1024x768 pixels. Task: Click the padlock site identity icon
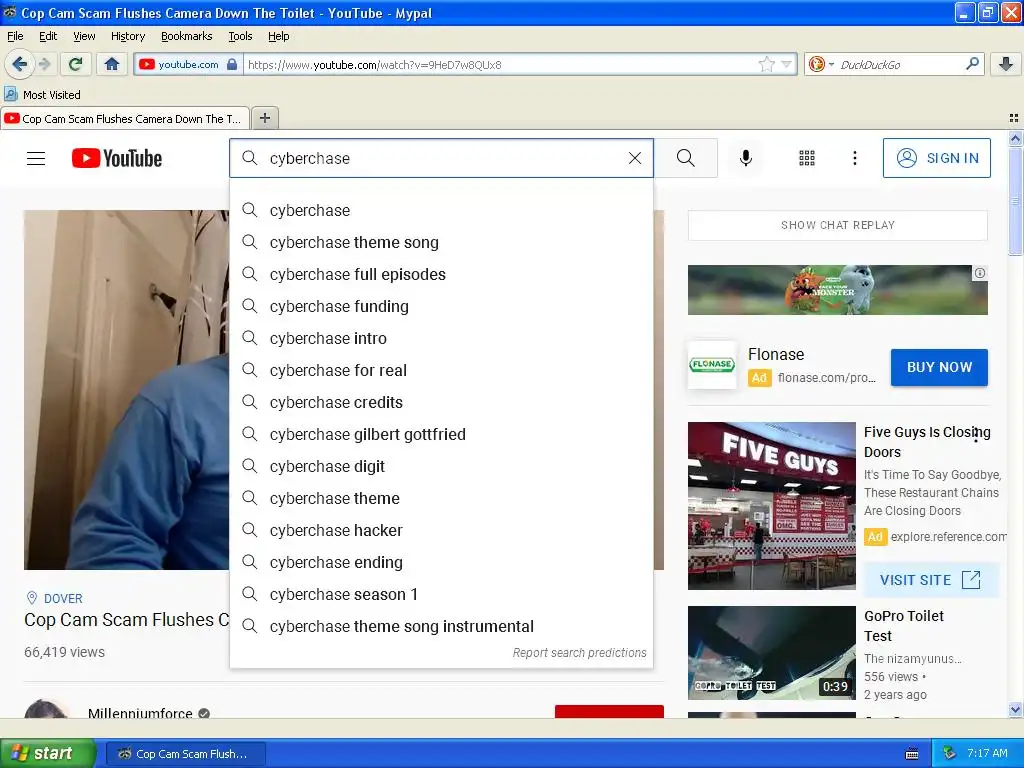(x=232, y=64)
